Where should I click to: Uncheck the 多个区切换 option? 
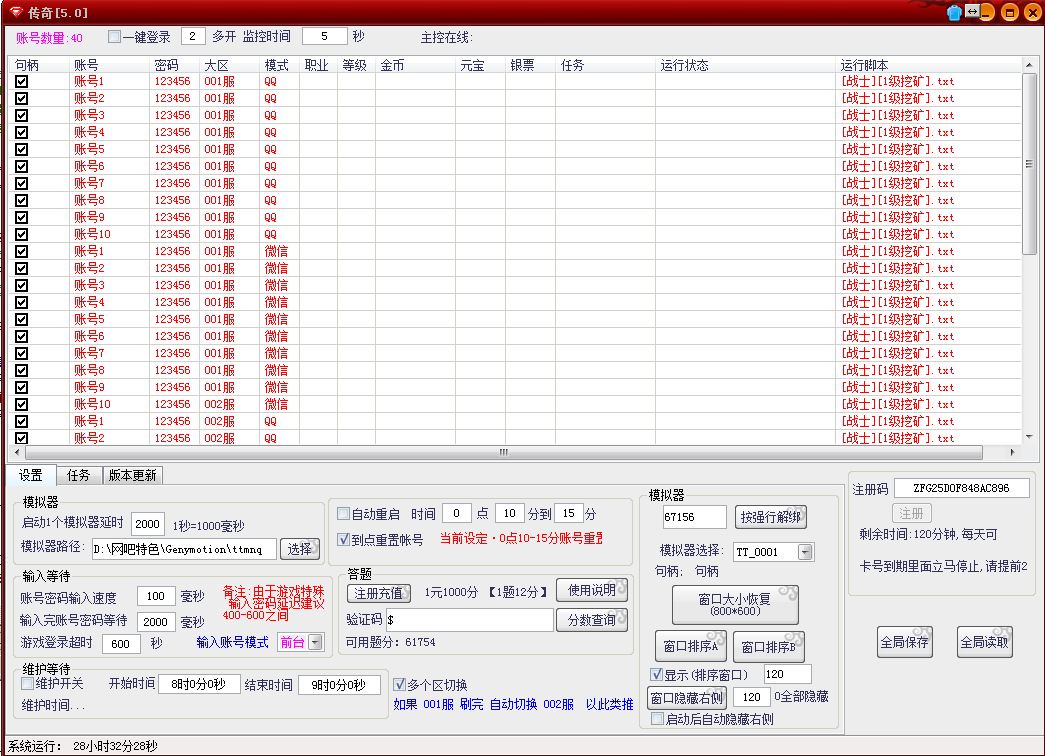coord(400,685)
